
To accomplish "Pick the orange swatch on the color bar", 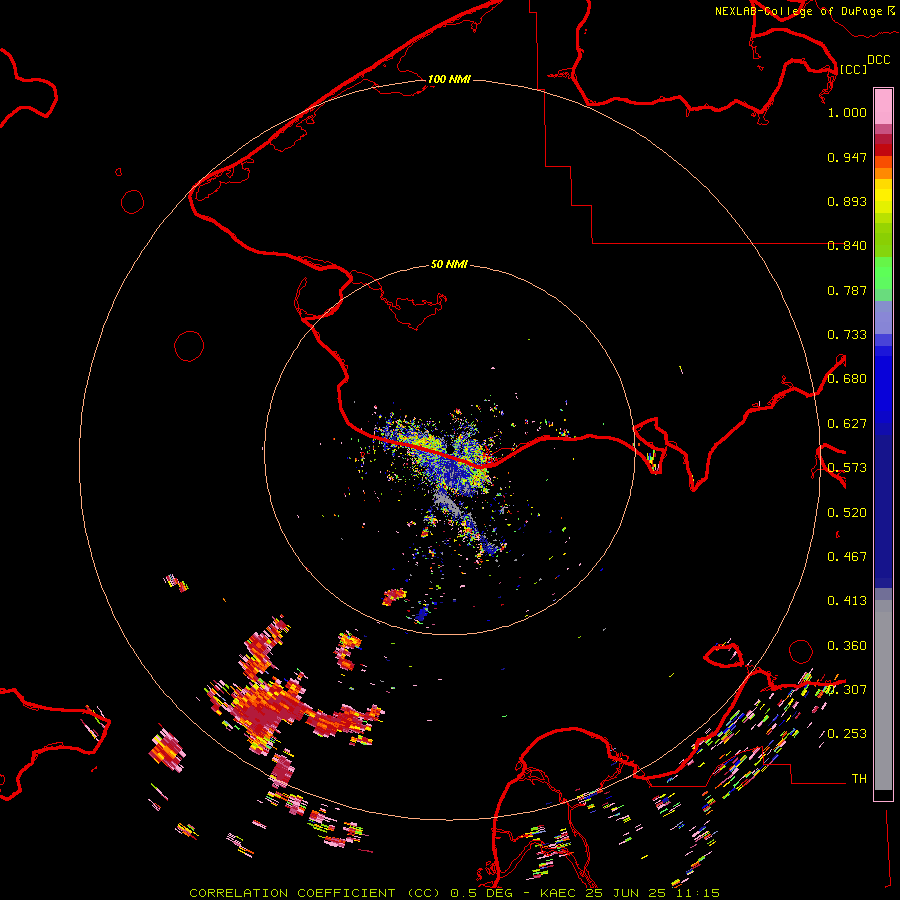I will [883, 173].
